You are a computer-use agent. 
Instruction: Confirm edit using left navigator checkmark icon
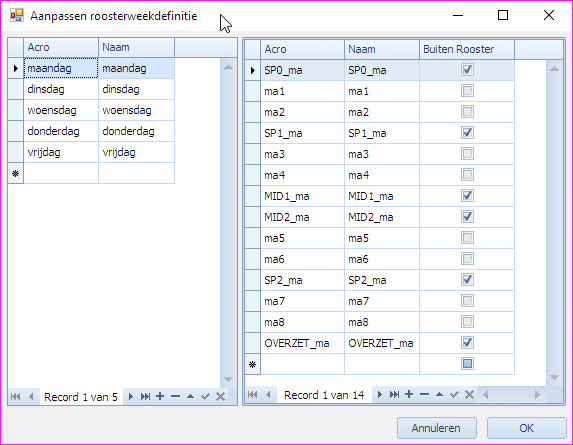coord(205,396)
